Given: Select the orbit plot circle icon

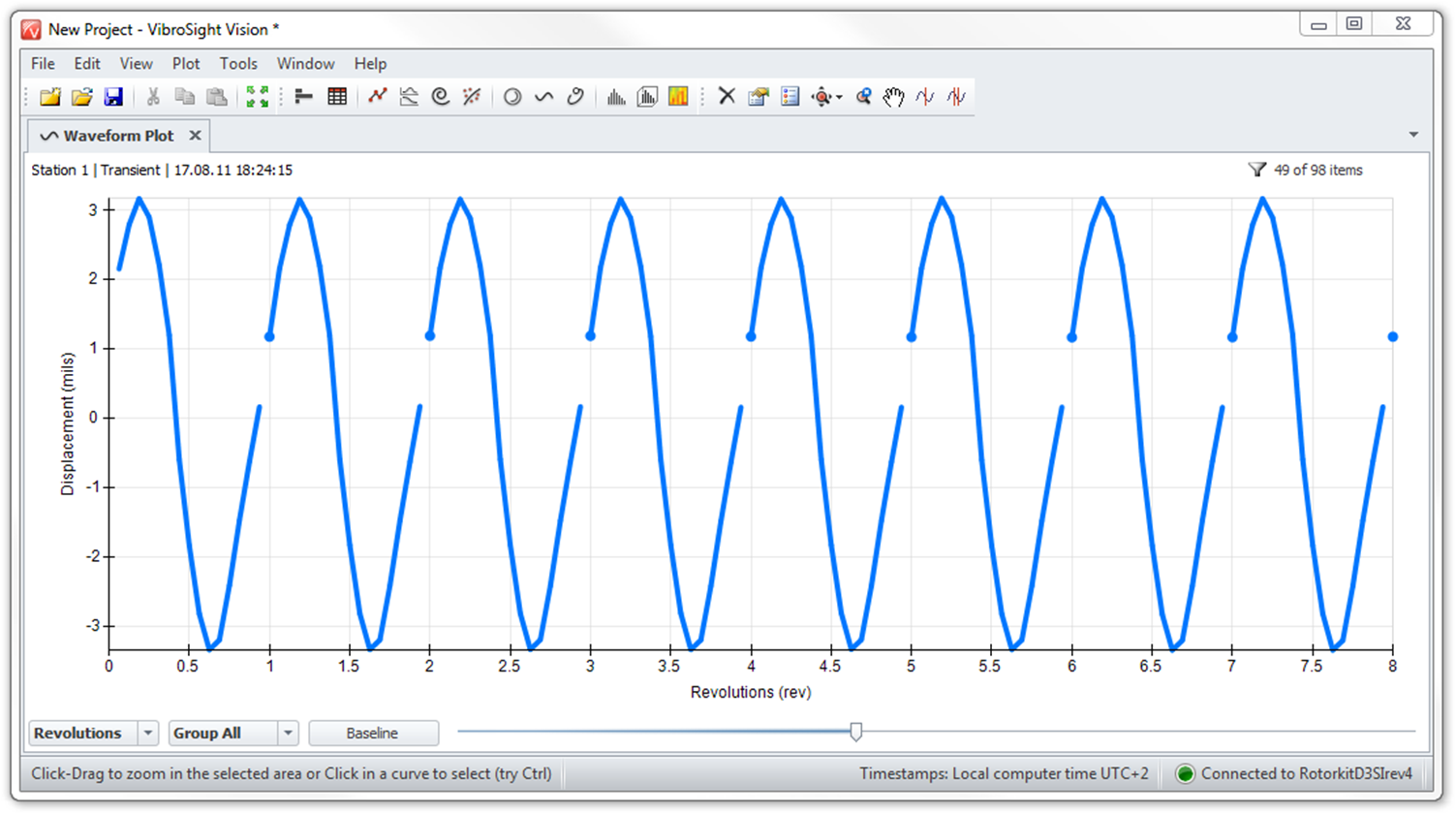Looking at the screenshot, I should click(512, 97).
